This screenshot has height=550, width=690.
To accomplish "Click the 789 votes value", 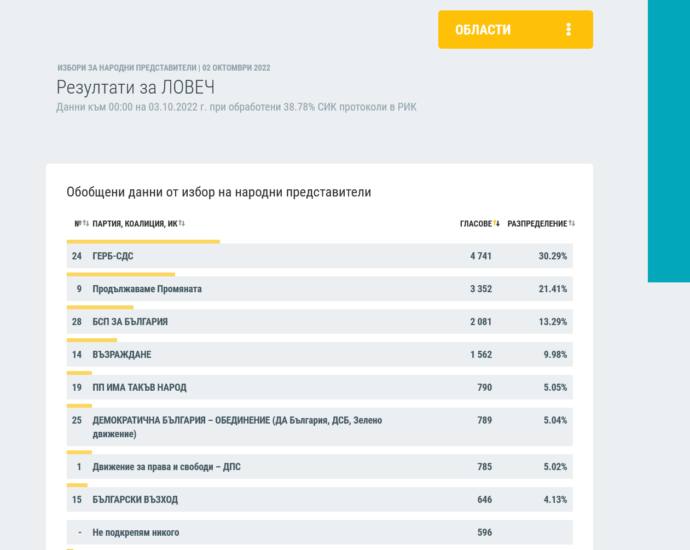I will click(x=484, y=420).
